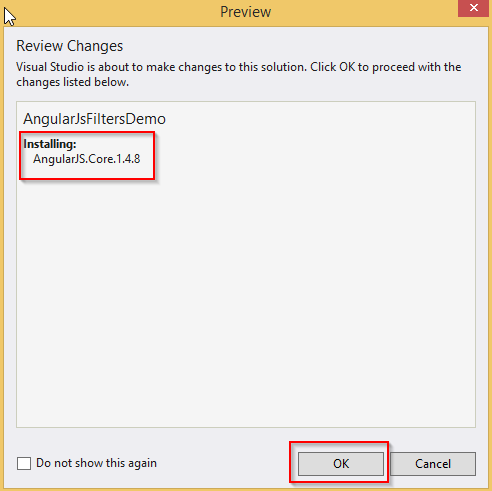Screen dimensions: 492x491
Task: Close the Preview dialog with the red X
Action: [x=474, y=8]
